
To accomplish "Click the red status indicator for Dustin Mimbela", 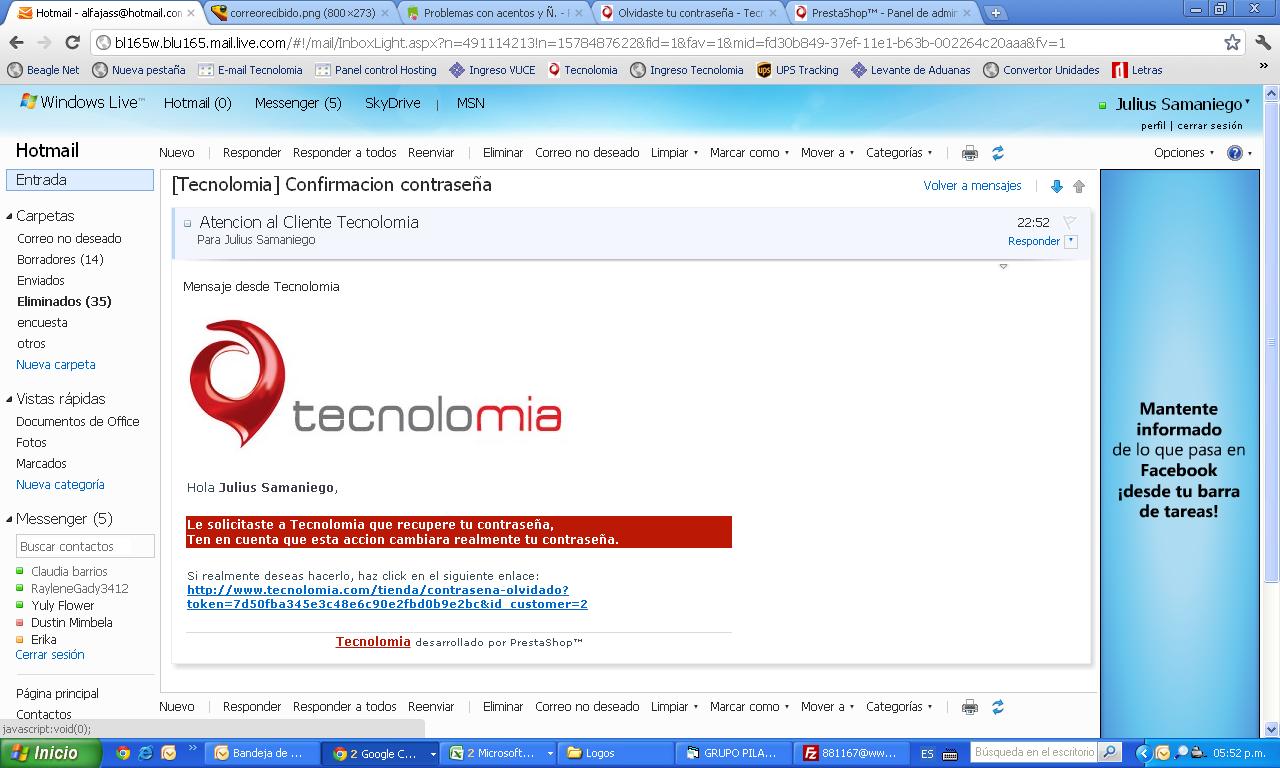I will click(20, 623).
